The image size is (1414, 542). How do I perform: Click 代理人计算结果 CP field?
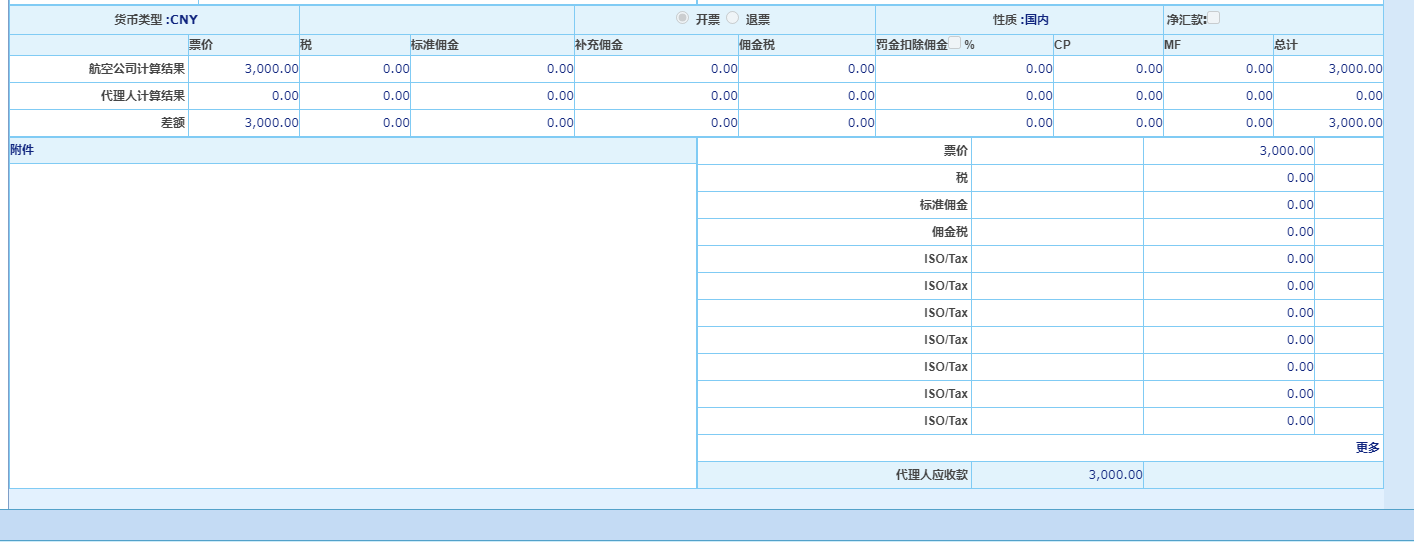[x=1108, y=96]
